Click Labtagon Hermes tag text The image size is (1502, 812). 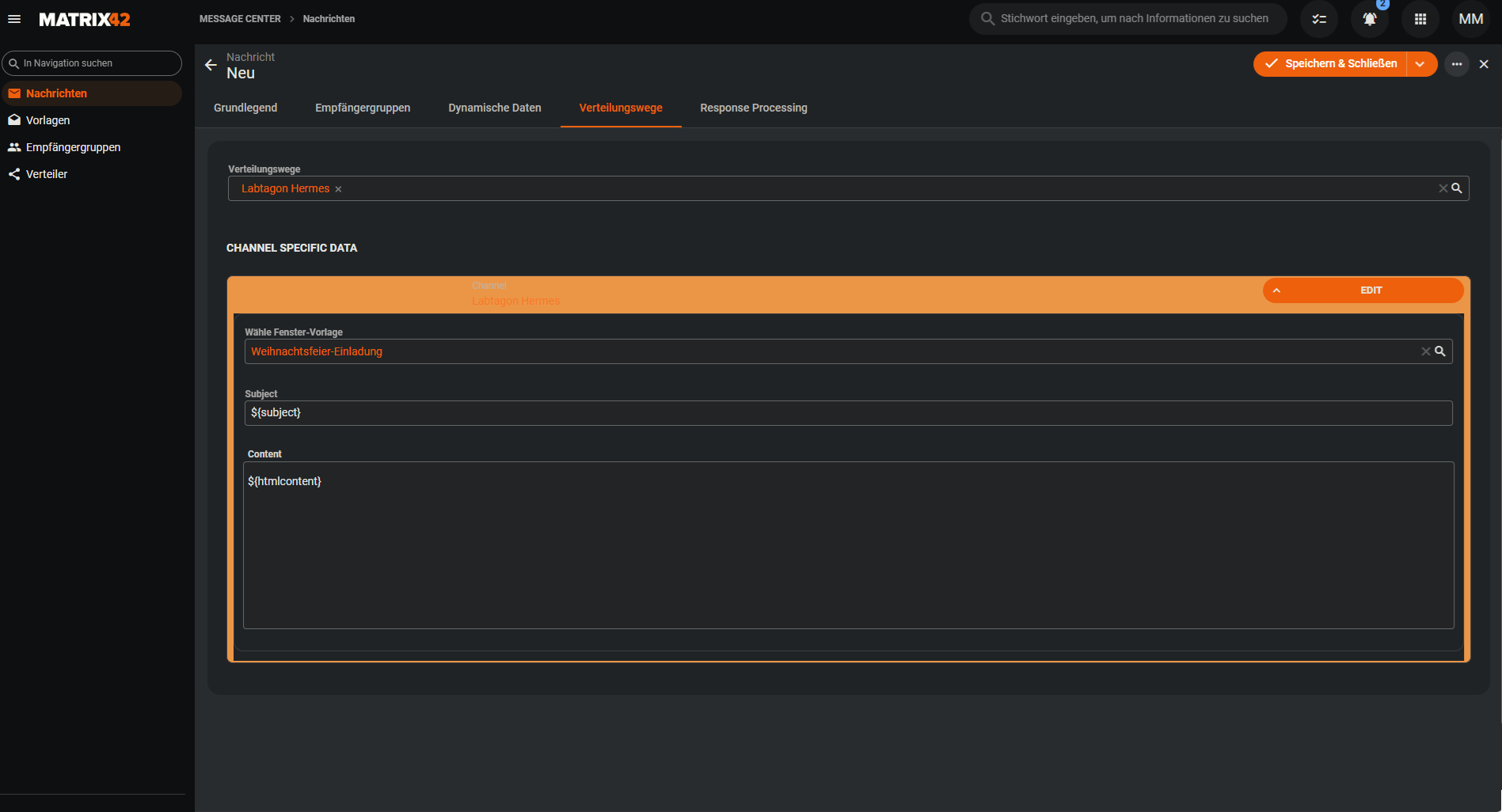(x=285, y=188)
